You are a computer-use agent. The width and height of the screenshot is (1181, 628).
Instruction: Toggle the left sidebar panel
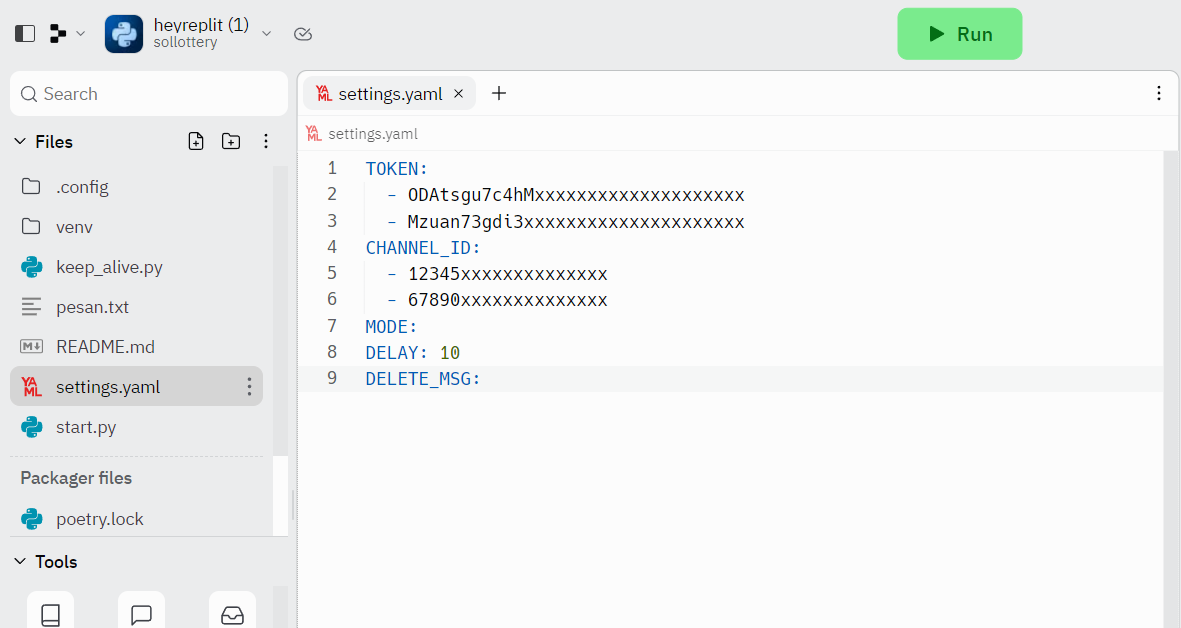pos(24,32)
